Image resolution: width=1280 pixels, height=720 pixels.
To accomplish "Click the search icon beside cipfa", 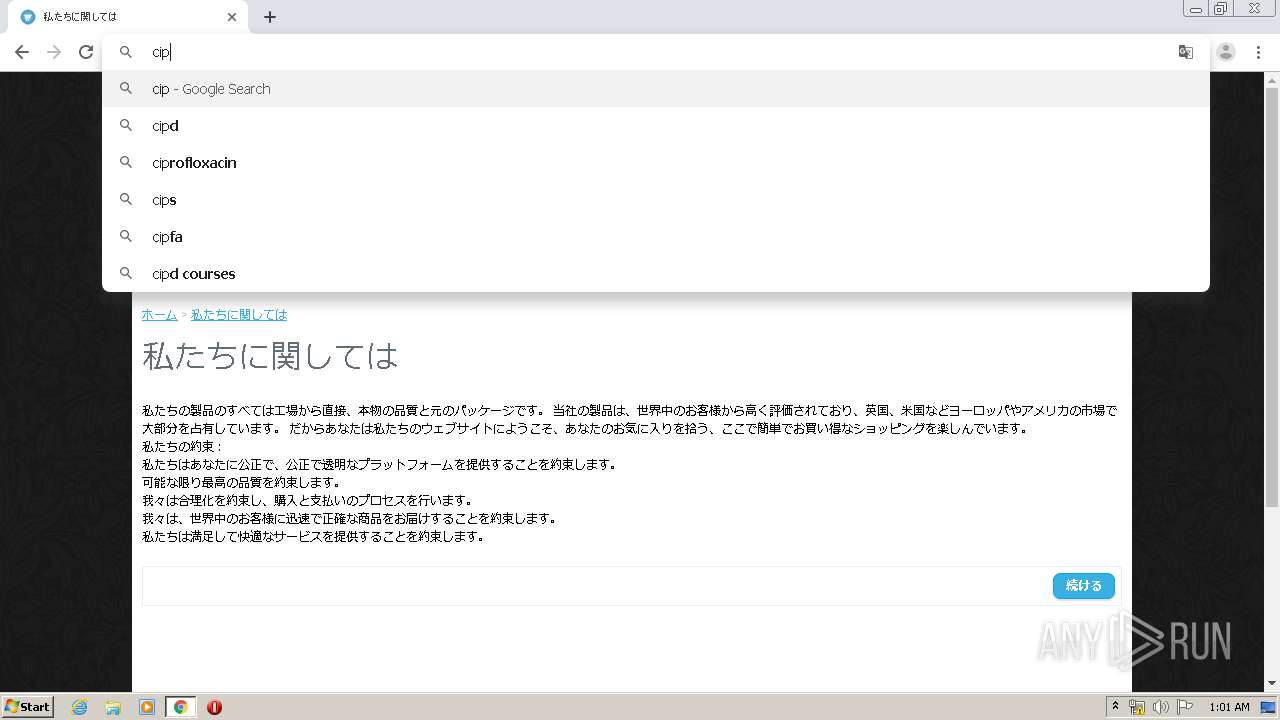I will point(126,236).
